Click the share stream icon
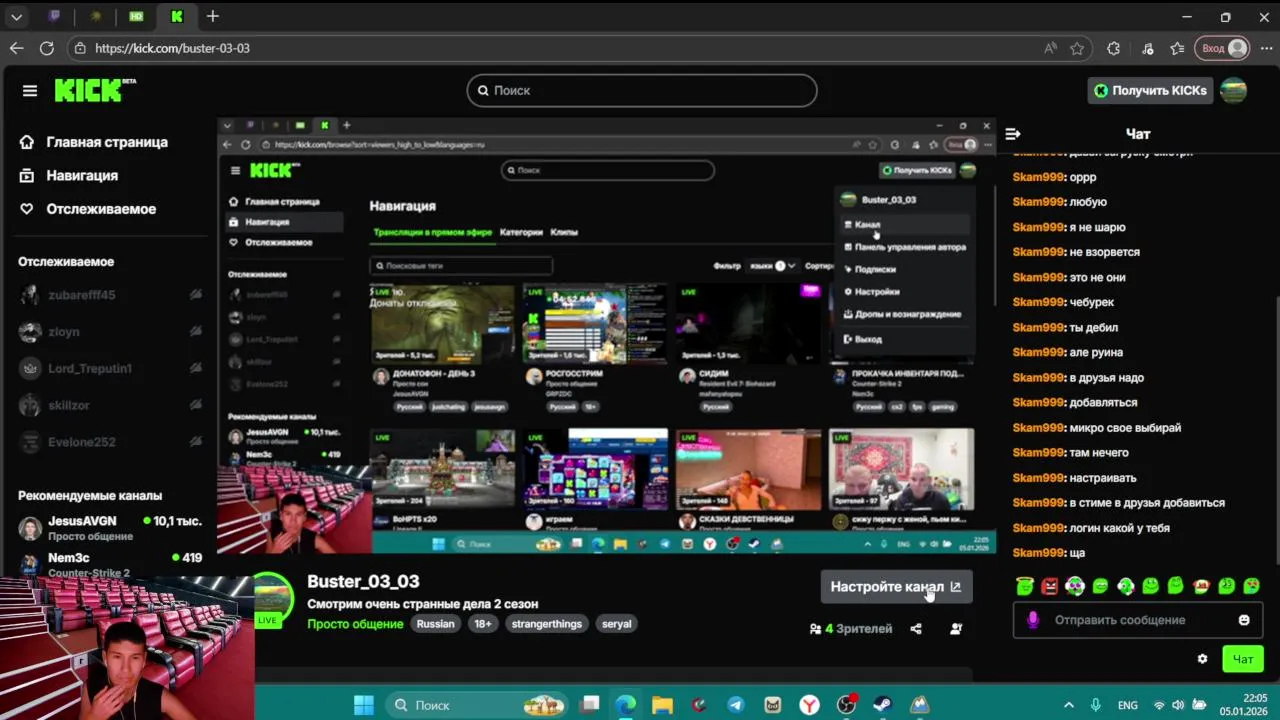The width and height of the screenshot is (1280, 720). pyautogui.click(x=916, y=629)
